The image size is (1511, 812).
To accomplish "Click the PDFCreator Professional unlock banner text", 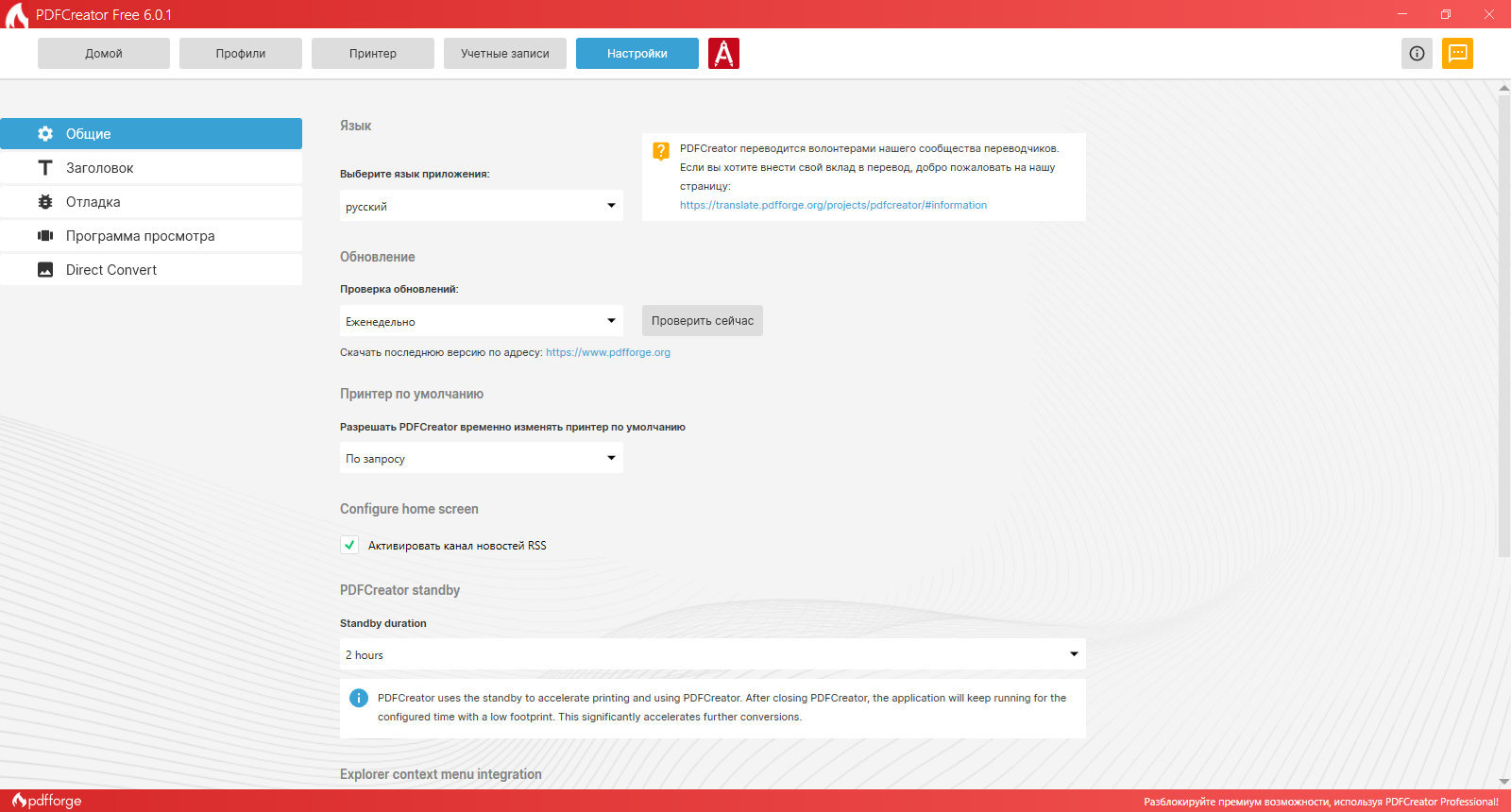I will tap(1321, 802).
